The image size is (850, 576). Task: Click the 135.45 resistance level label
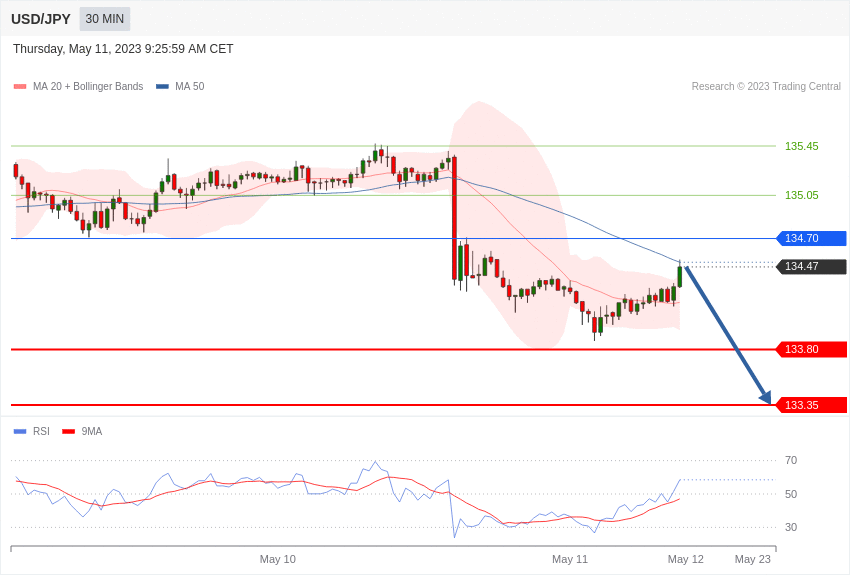(802, 146)
